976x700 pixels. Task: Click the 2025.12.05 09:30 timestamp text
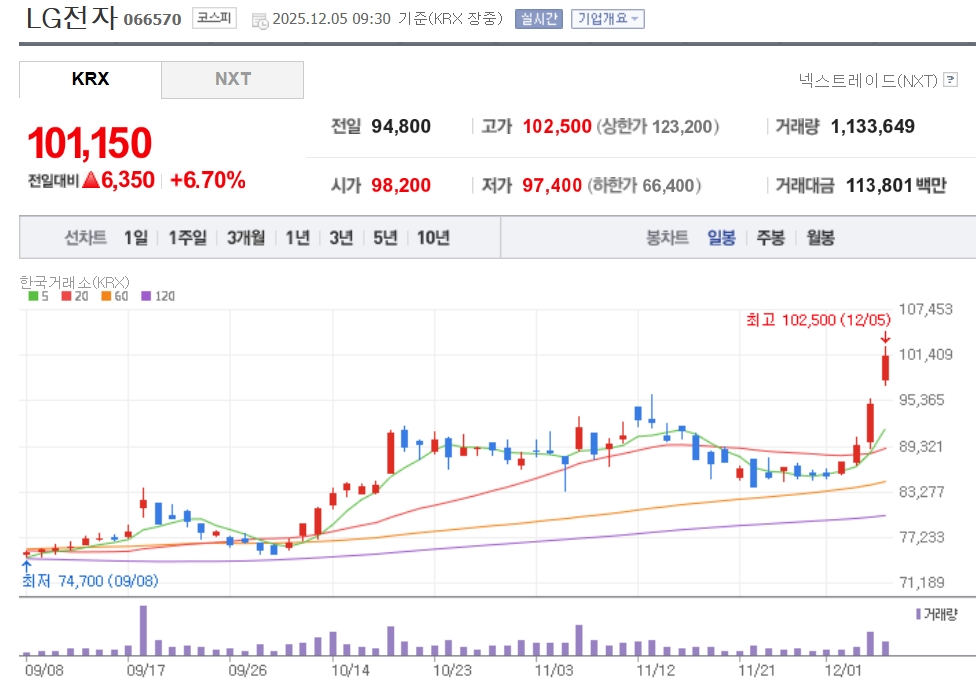coord(332,19)
